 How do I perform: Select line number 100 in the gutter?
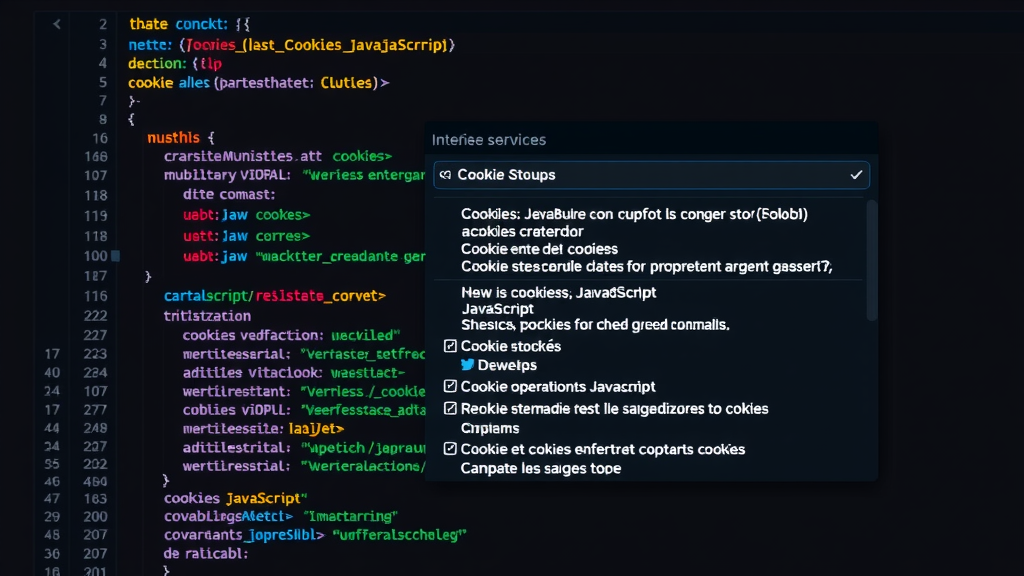pyautogui.click(x=95, y=256)
